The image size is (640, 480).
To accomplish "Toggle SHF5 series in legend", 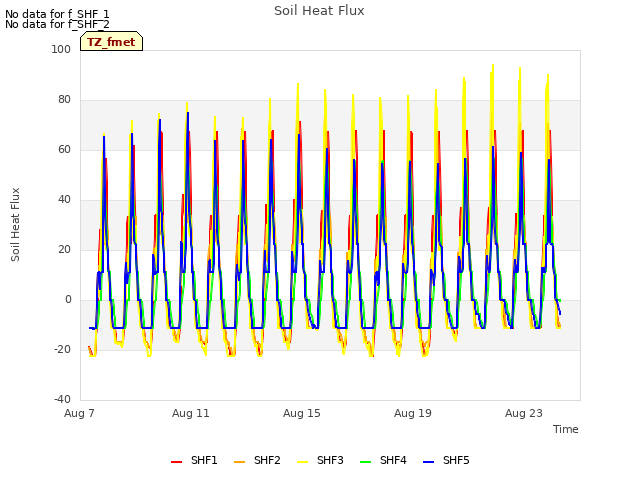I will (446, 460).
